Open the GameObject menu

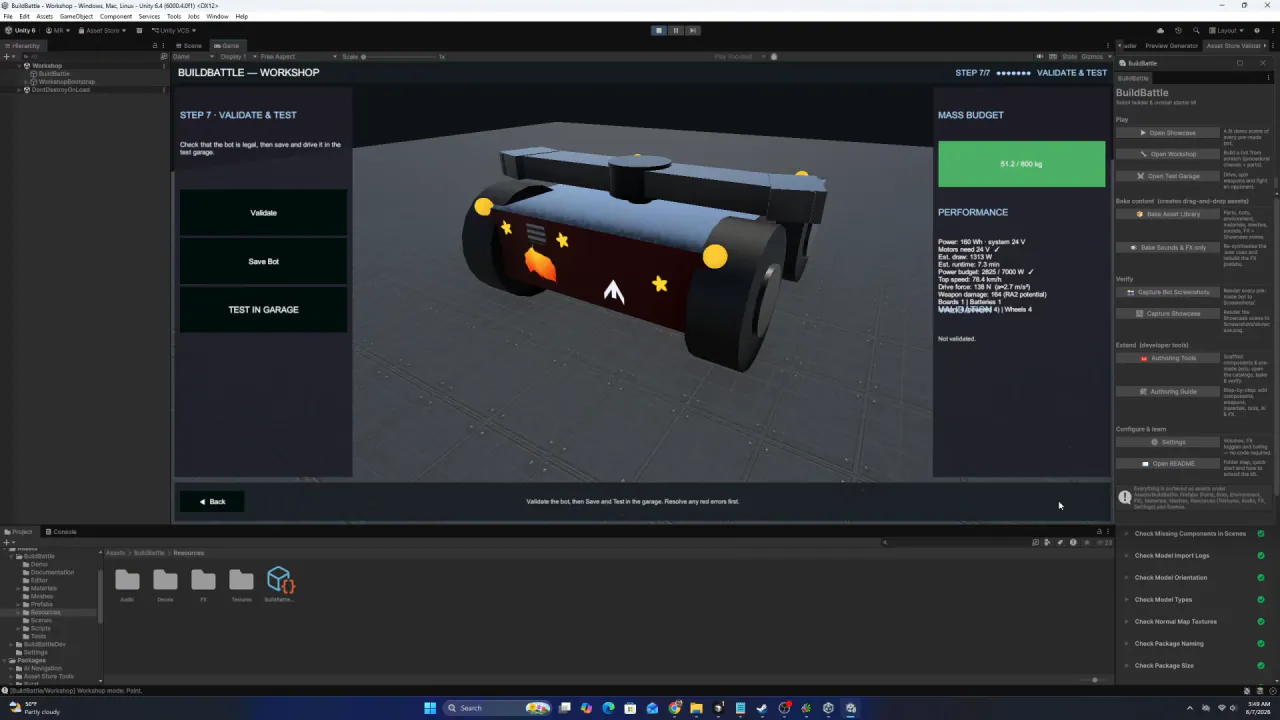[76, 16]
